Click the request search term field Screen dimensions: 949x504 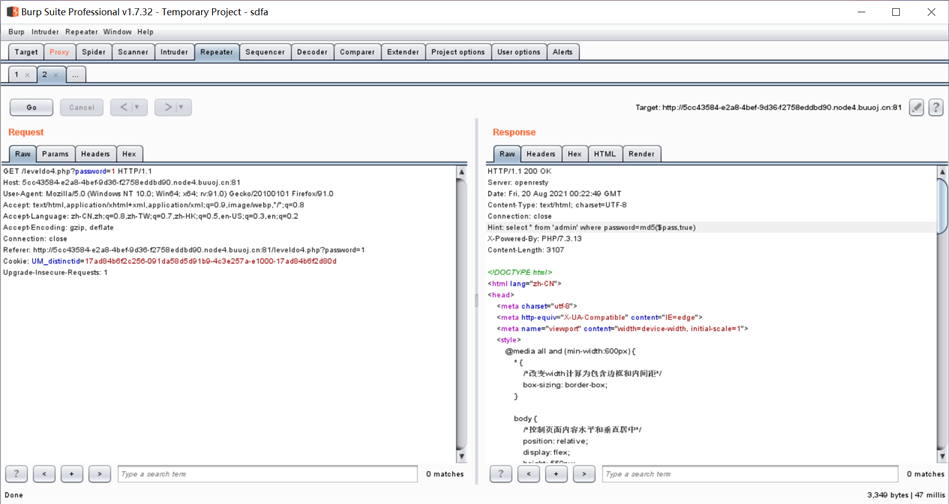coord(268,474)
